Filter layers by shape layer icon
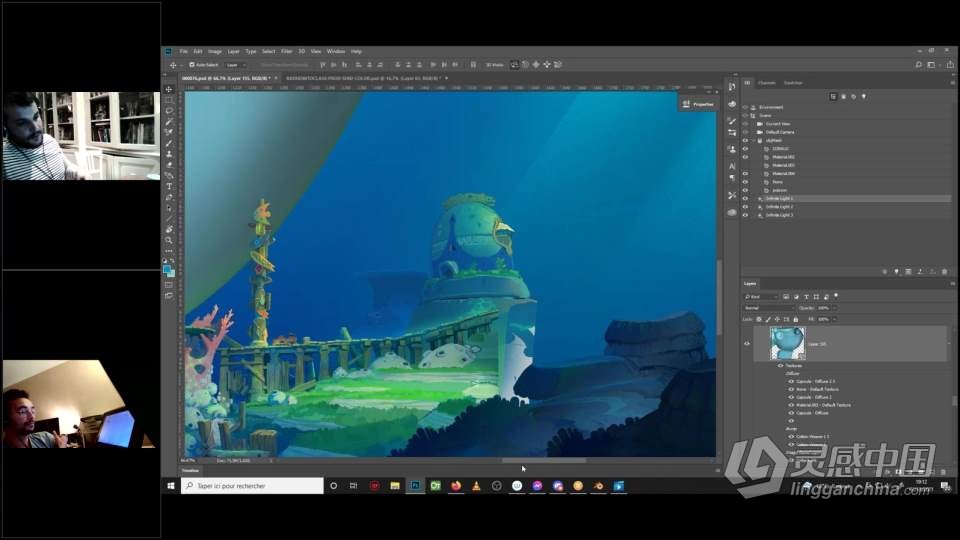This screenshot has height=540, width=960. click(x=816, y=297)
